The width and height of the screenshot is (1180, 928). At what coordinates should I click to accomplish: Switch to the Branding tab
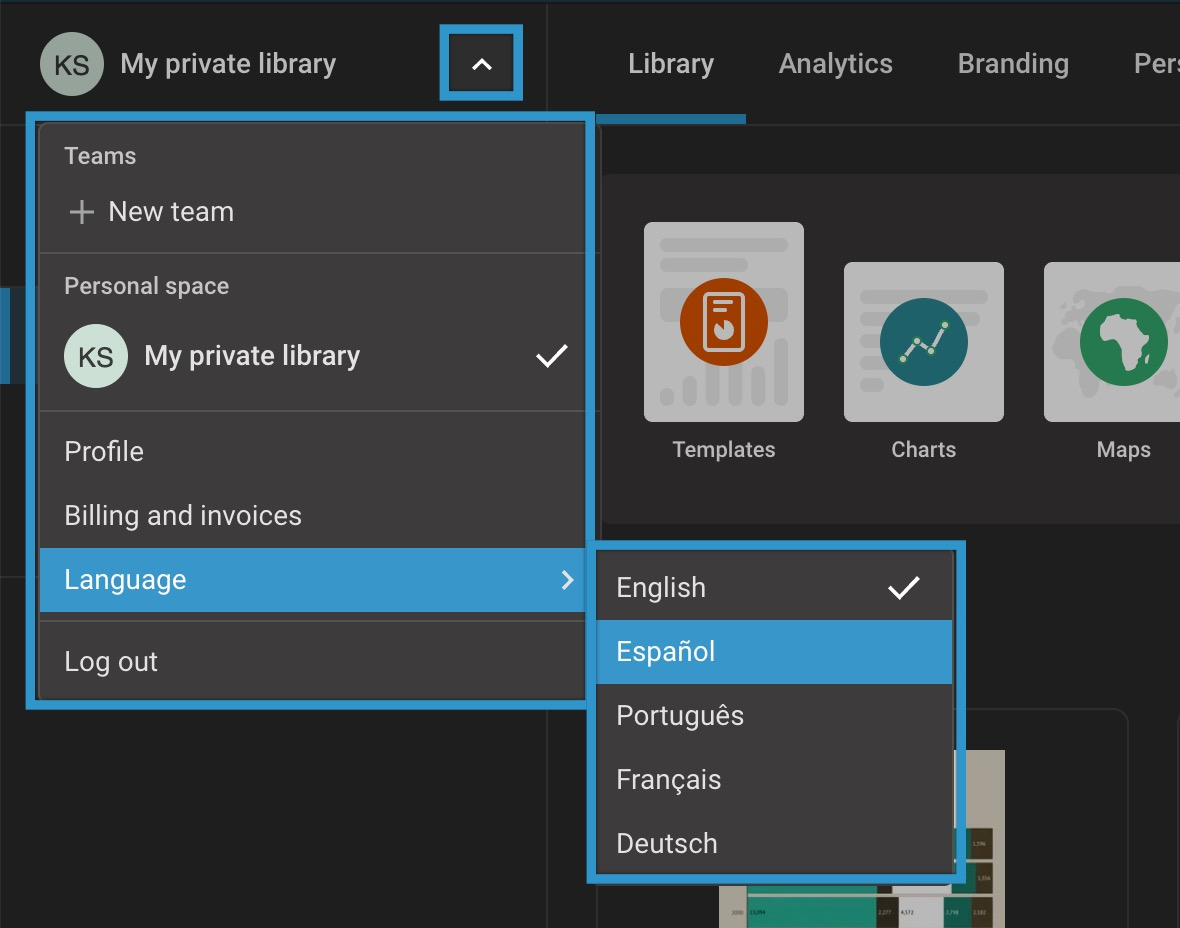1013,64
